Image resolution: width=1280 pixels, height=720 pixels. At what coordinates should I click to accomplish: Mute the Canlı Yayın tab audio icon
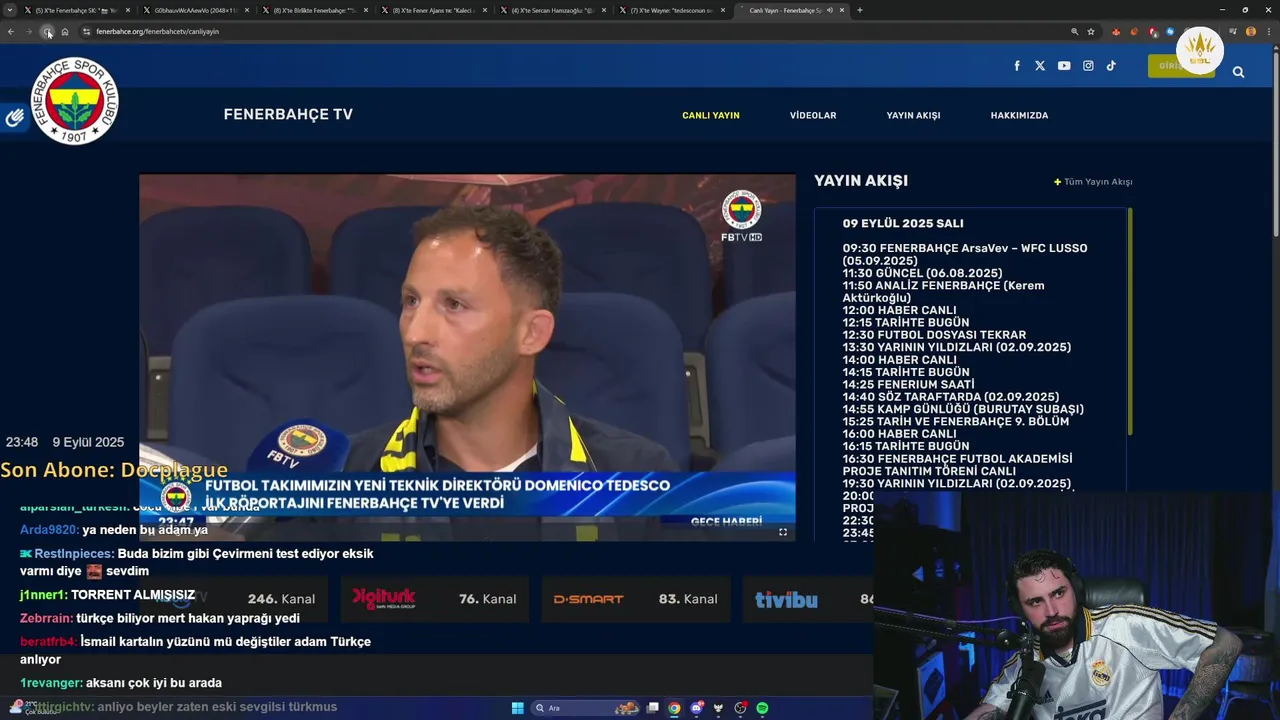pos(829,10)
